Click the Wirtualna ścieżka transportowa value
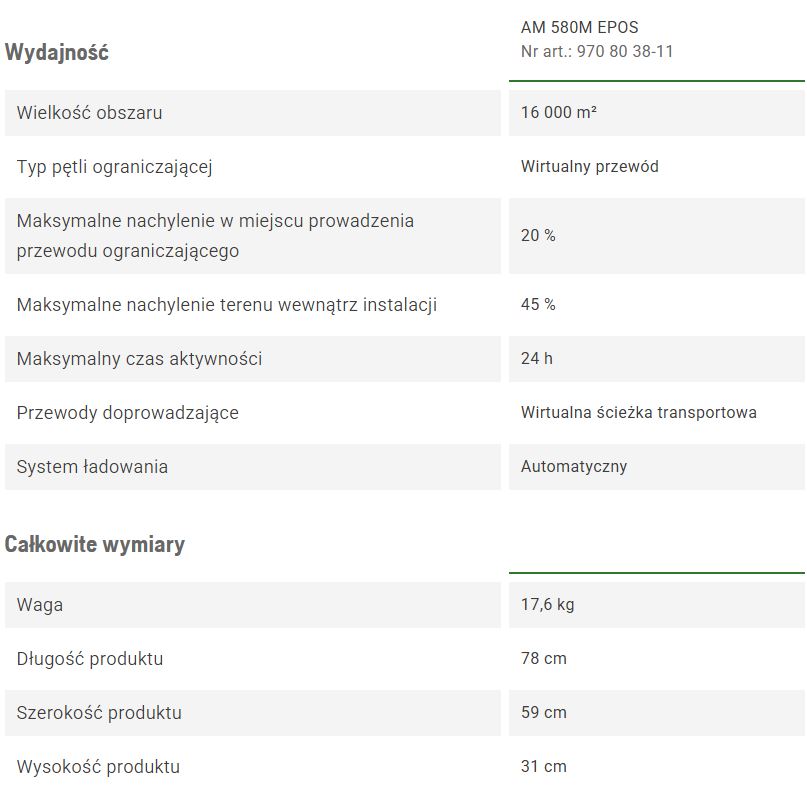This screenshot has height=791, width=807. pos(638,413)
